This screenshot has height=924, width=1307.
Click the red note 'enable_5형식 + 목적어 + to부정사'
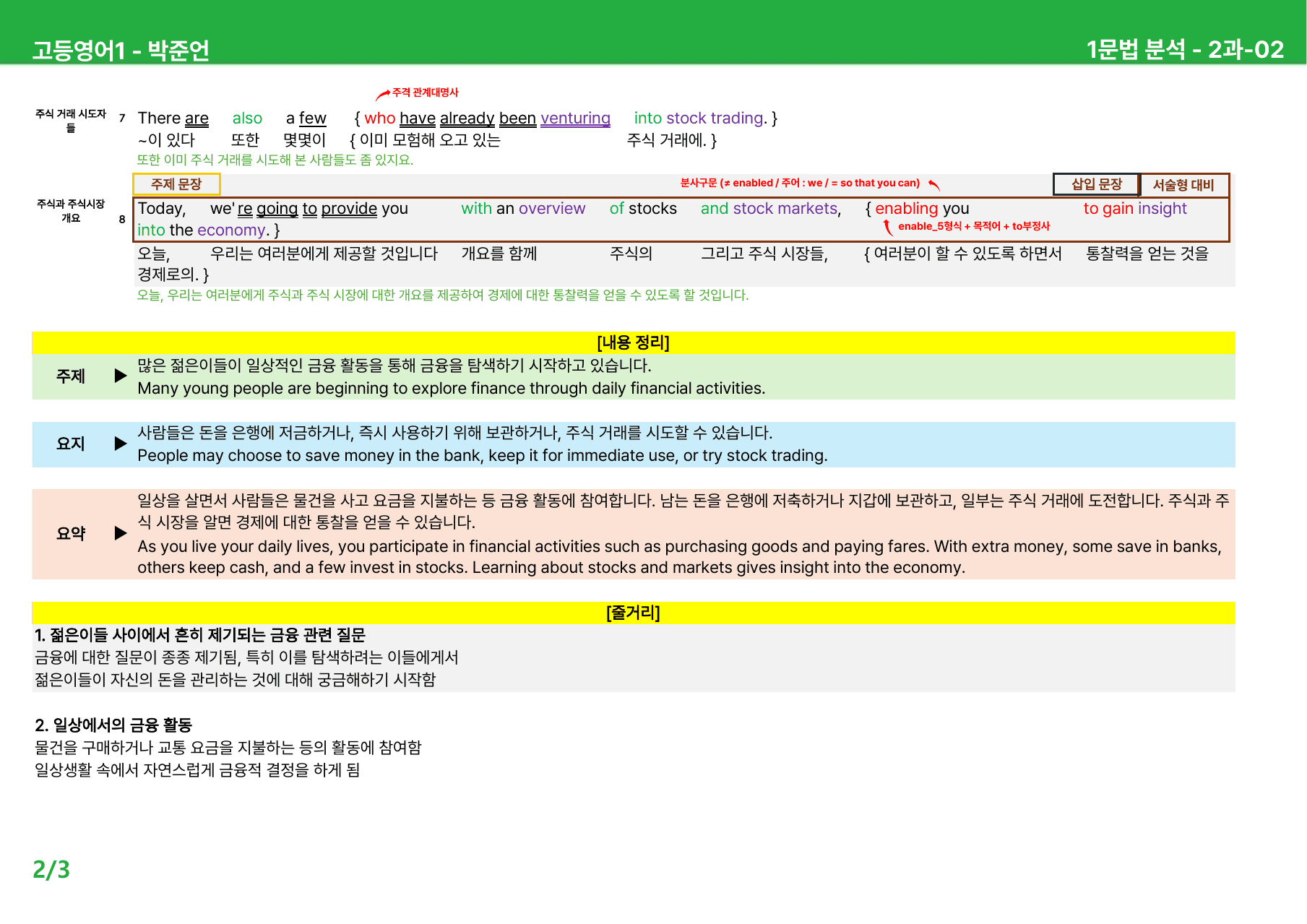click(973, 226)
